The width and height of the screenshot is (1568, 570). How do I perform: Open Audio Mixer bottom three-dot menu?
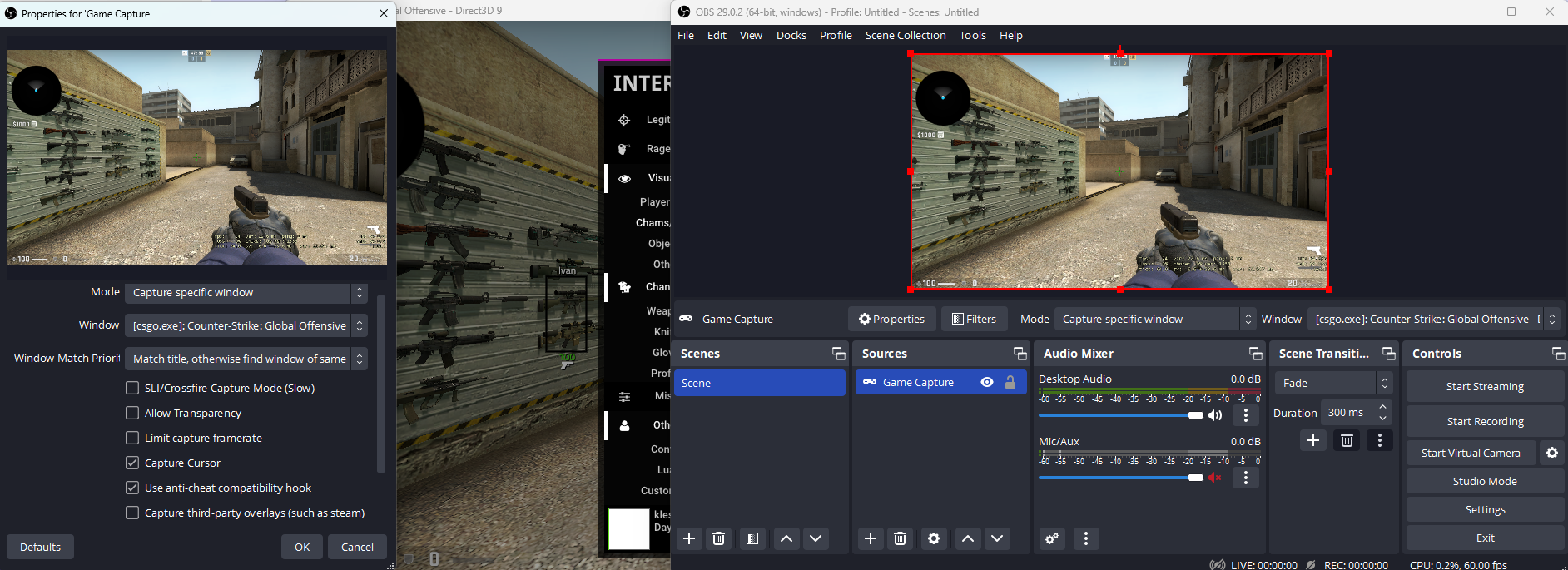pos(1086,538)
